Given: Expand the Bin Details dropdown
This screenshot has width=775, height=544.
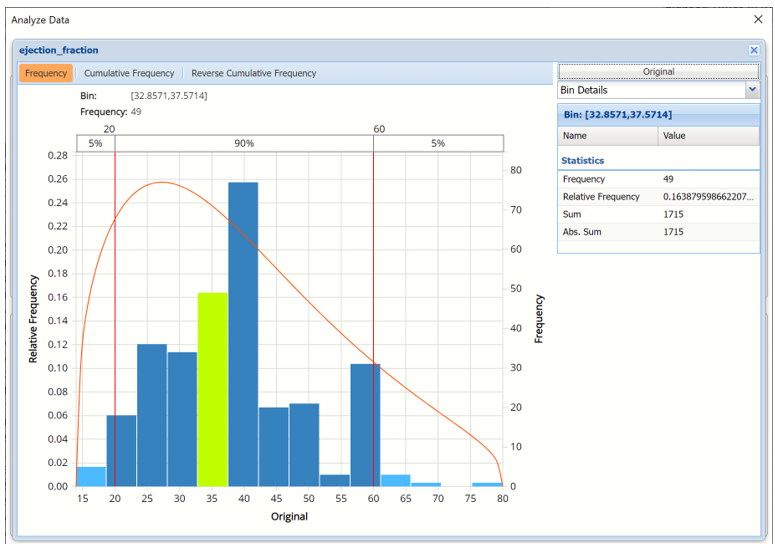Looking at the screenshot, I should coord(751,90).
